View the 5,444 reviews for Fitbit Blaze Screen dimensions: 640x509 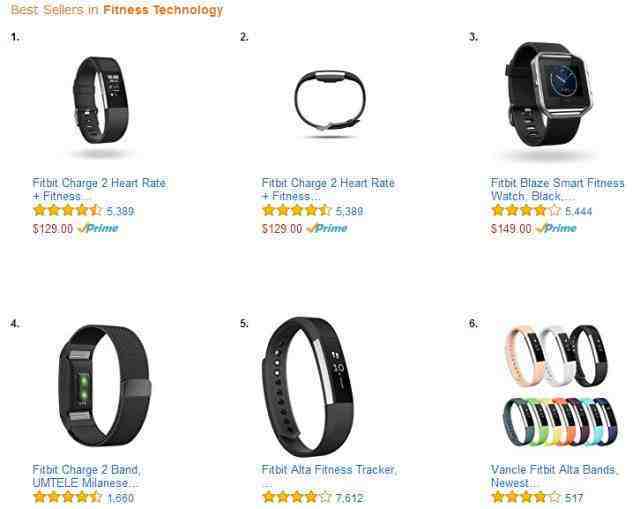tap(578, 211)
